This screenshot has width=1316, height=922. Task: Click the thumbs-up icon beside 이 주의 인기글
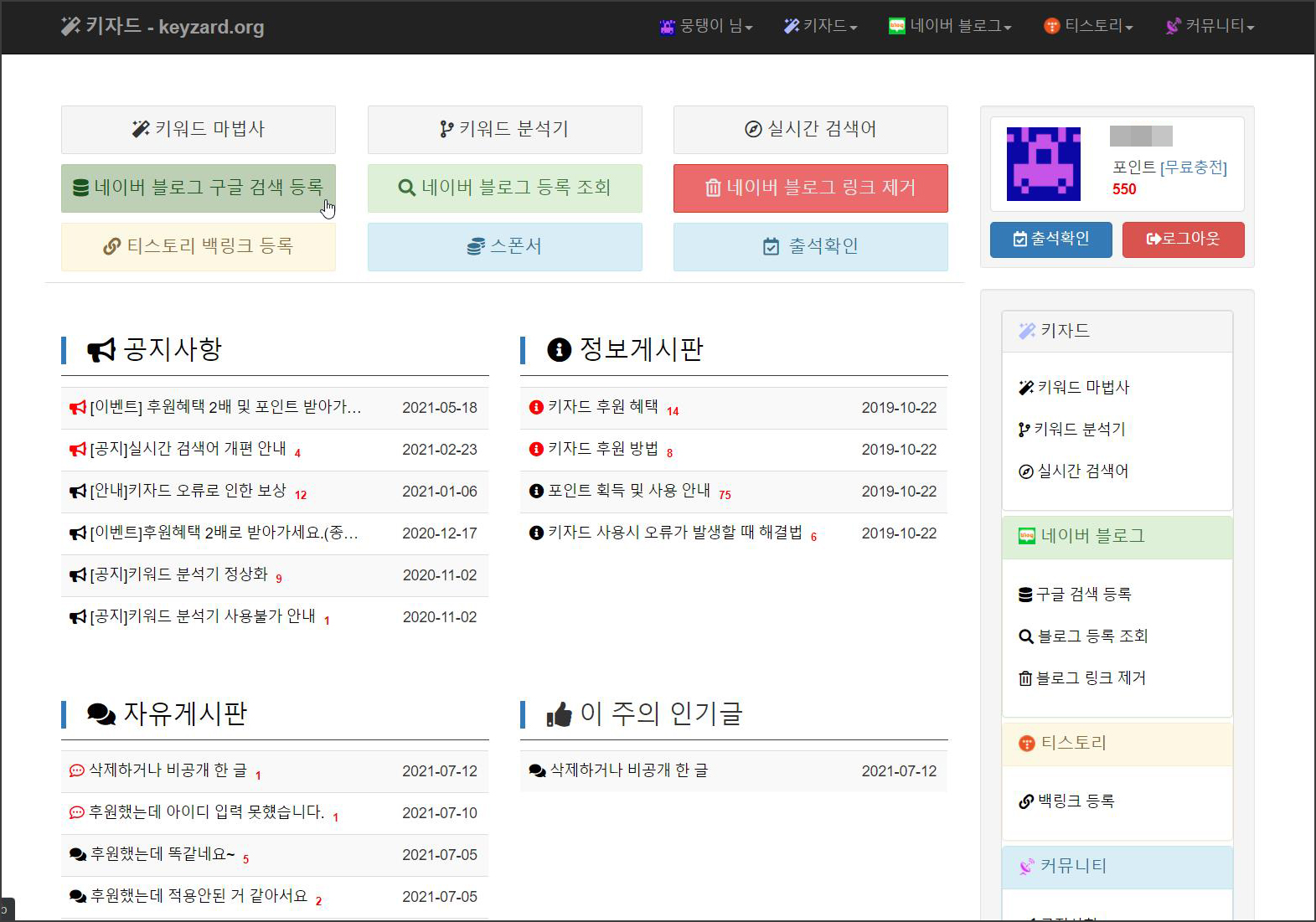click(559, 713)
